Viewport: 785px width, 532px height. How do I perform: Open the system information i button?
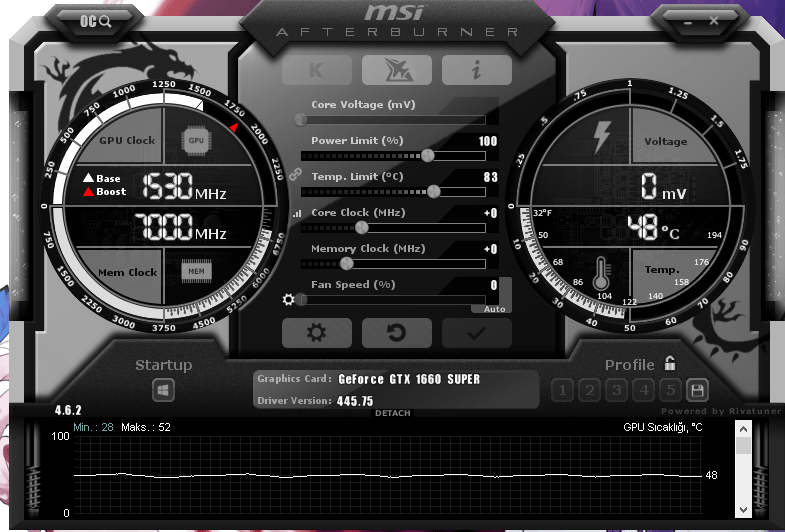477,70
